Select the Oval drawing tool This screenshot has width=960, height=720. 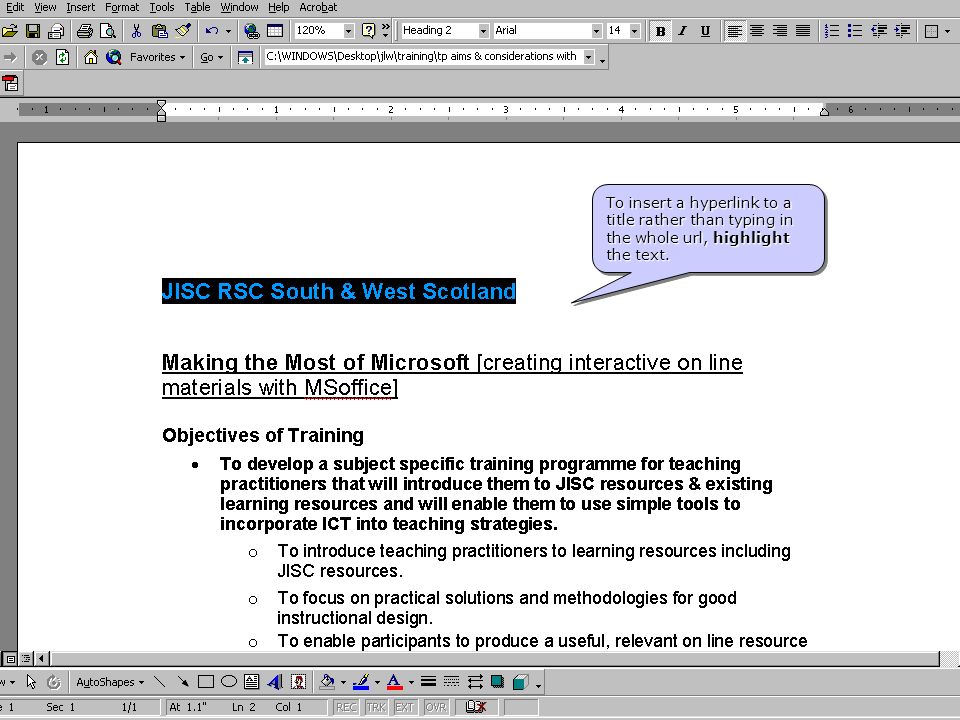(229, 681)
